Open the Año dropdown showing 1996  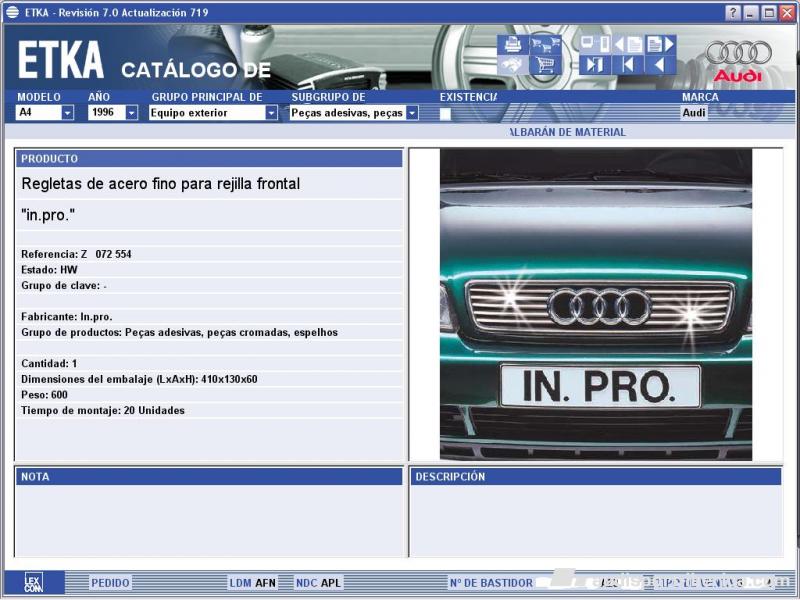click(113, 113)
